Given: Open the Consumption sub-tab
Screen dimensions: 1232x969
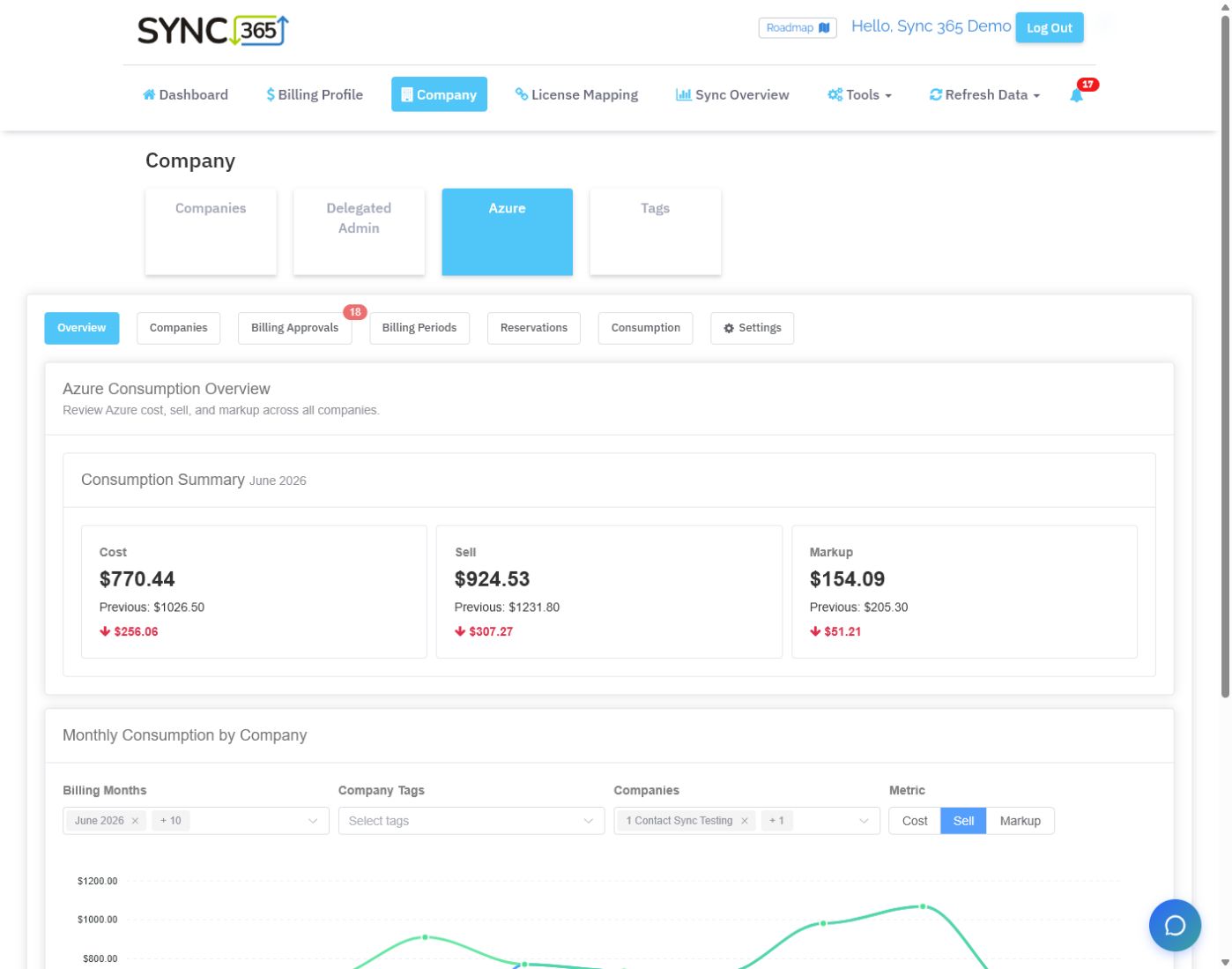Looking at the screenshot, I should click(645, 328).
